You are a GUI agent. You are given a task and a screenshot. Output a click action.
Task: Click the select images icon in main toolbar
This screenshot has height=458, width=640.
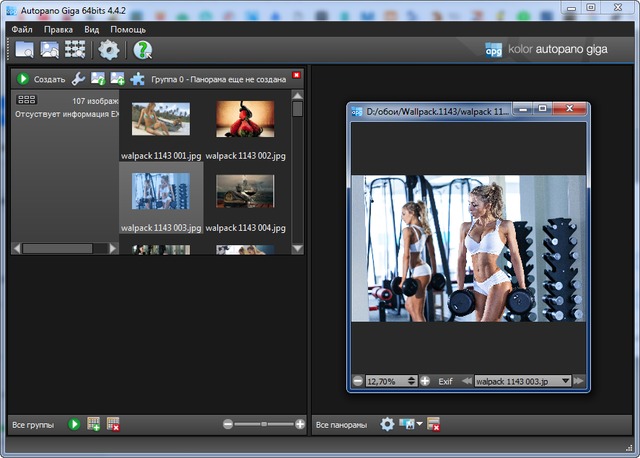coord(49,50)
